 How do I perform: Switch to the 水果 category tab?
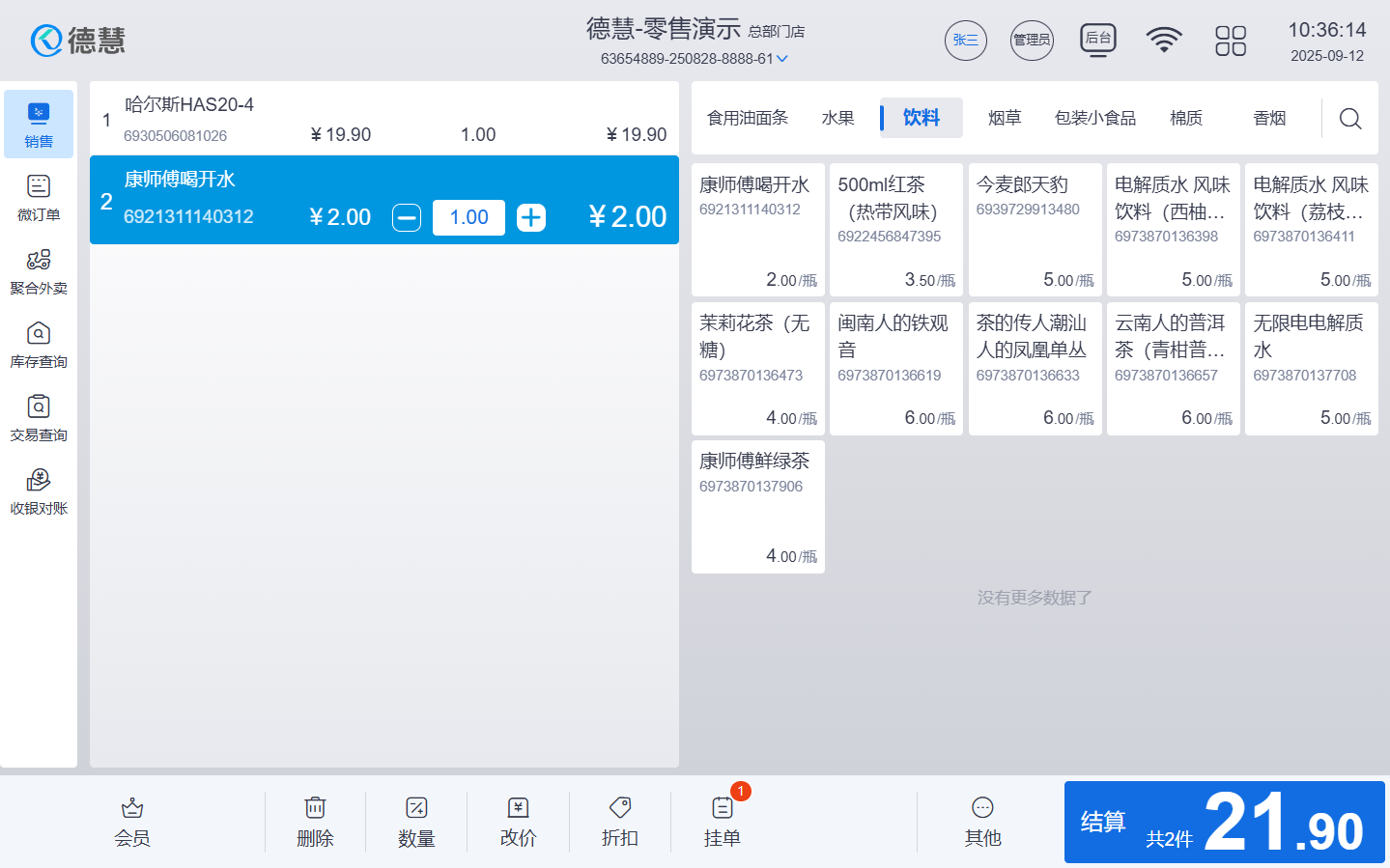[837, 118]
